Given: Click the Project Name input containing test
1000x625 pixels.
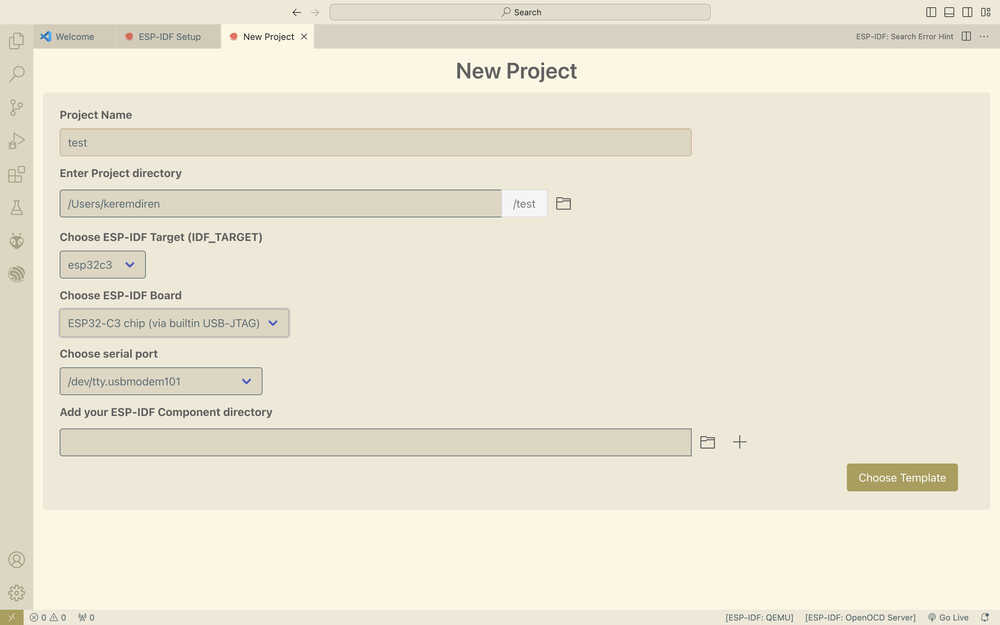Looking at the screenshot, I should point(375,142).
